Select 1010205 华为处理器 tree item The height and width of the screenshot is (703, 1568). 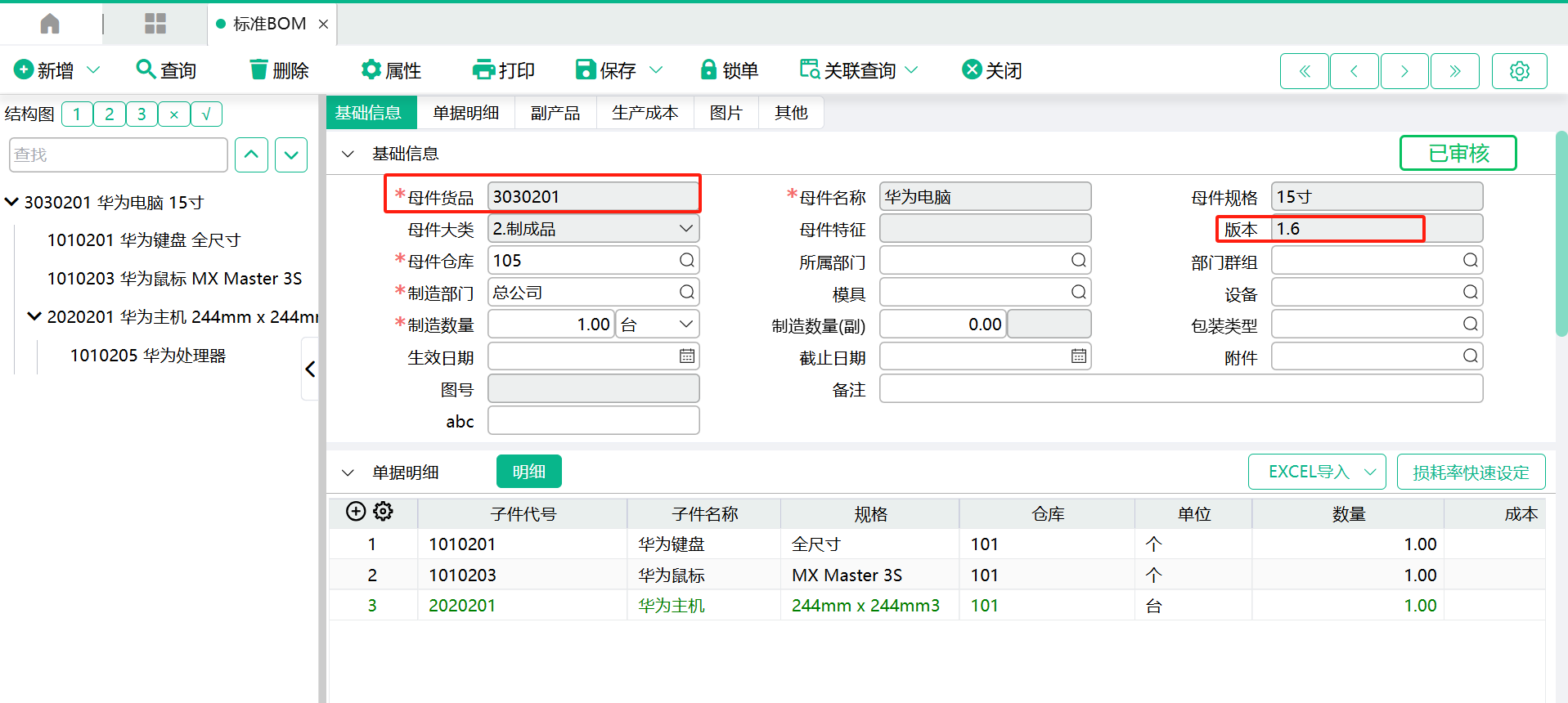tap(148, 356)
